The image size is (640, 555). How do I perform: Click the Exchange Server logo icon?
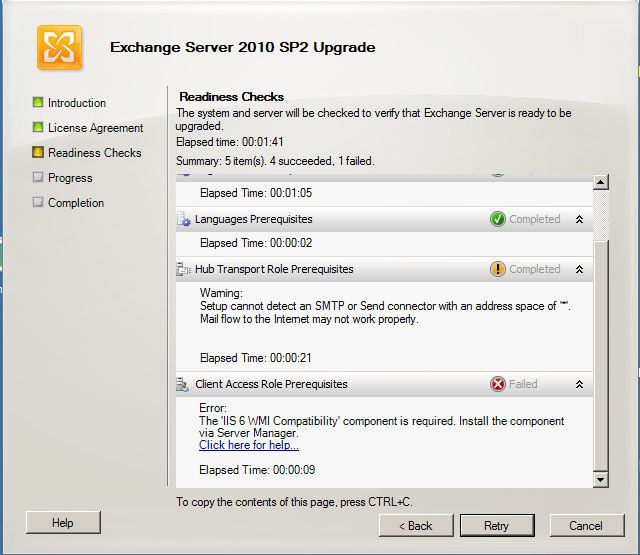60,47
